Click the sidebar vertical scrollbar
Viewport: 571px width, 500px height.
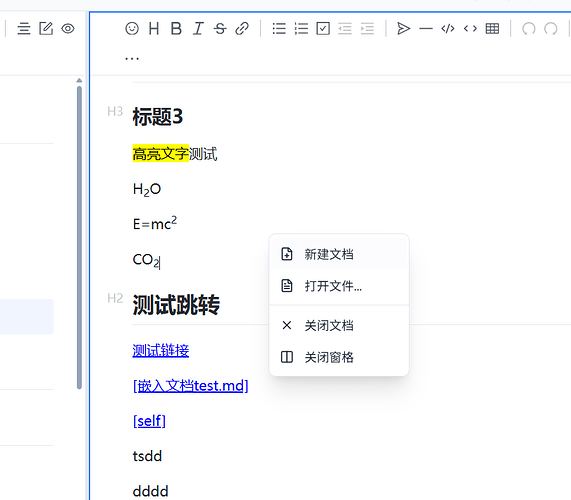click(x=79, y=238)
